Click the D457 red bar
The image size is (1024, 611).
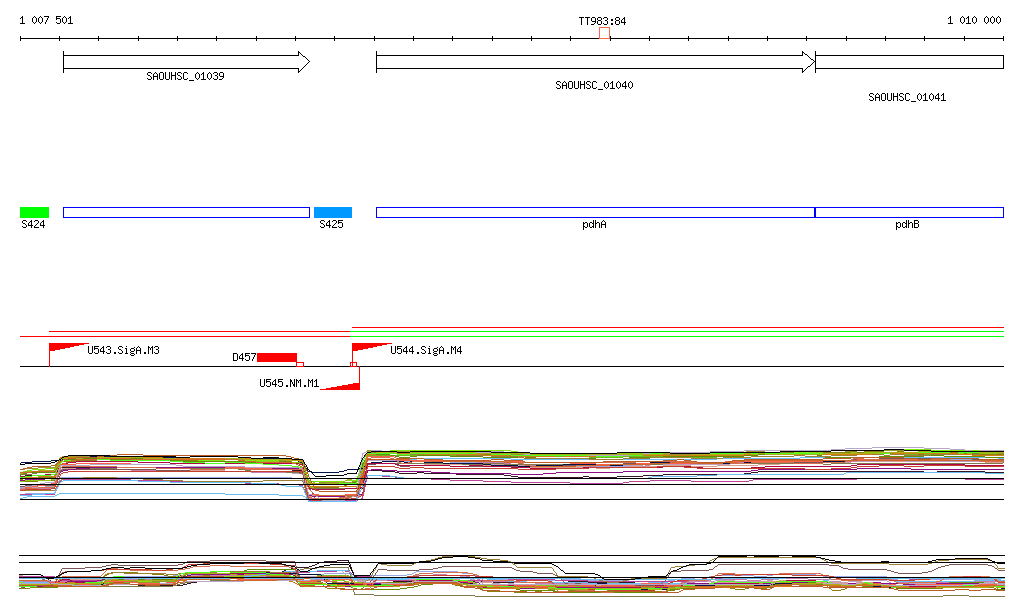[277, 358]
